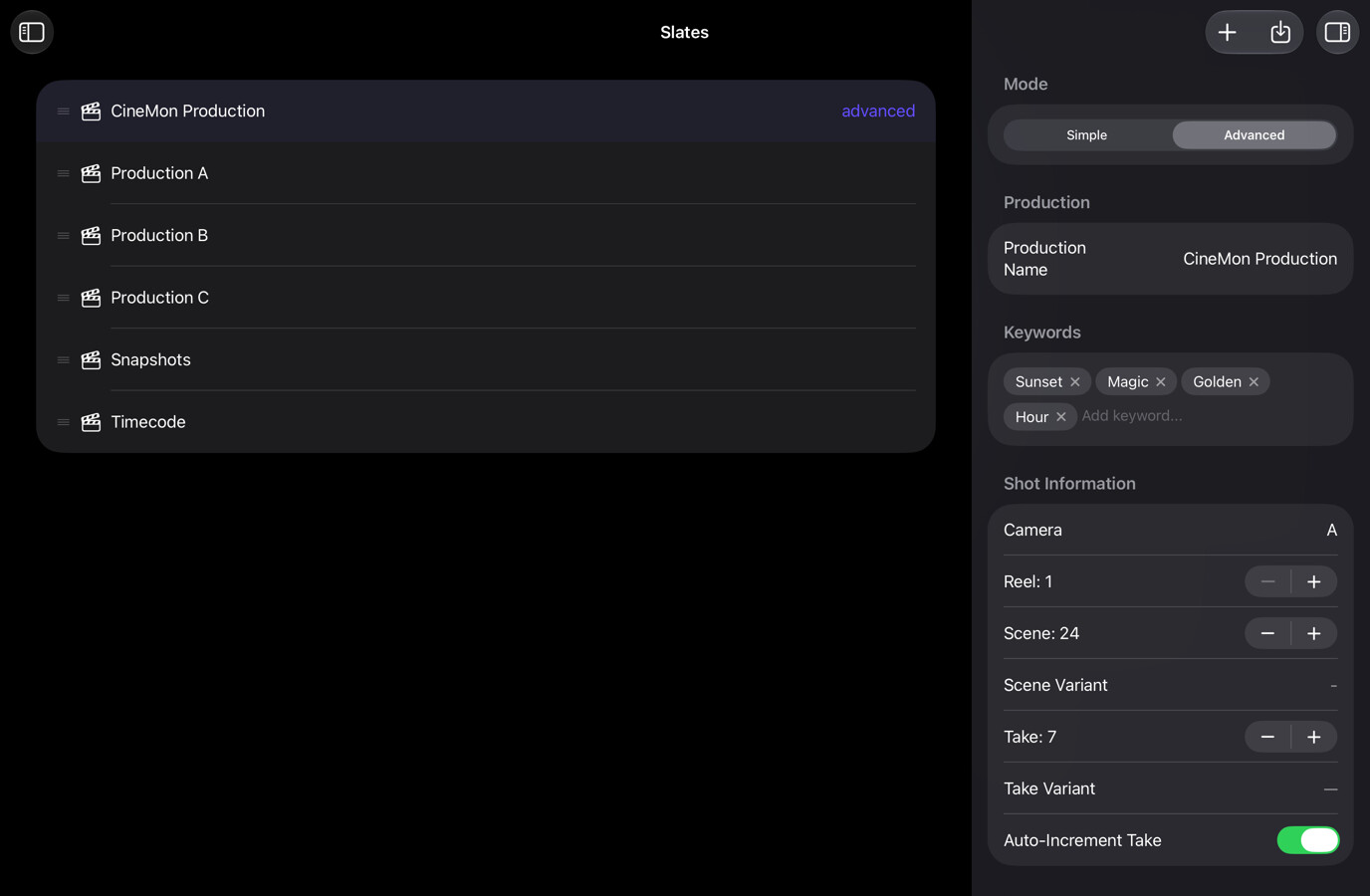Increase the Scene number
The width and height of the screenshot is (1370, 896).
tap(1314, 633)
